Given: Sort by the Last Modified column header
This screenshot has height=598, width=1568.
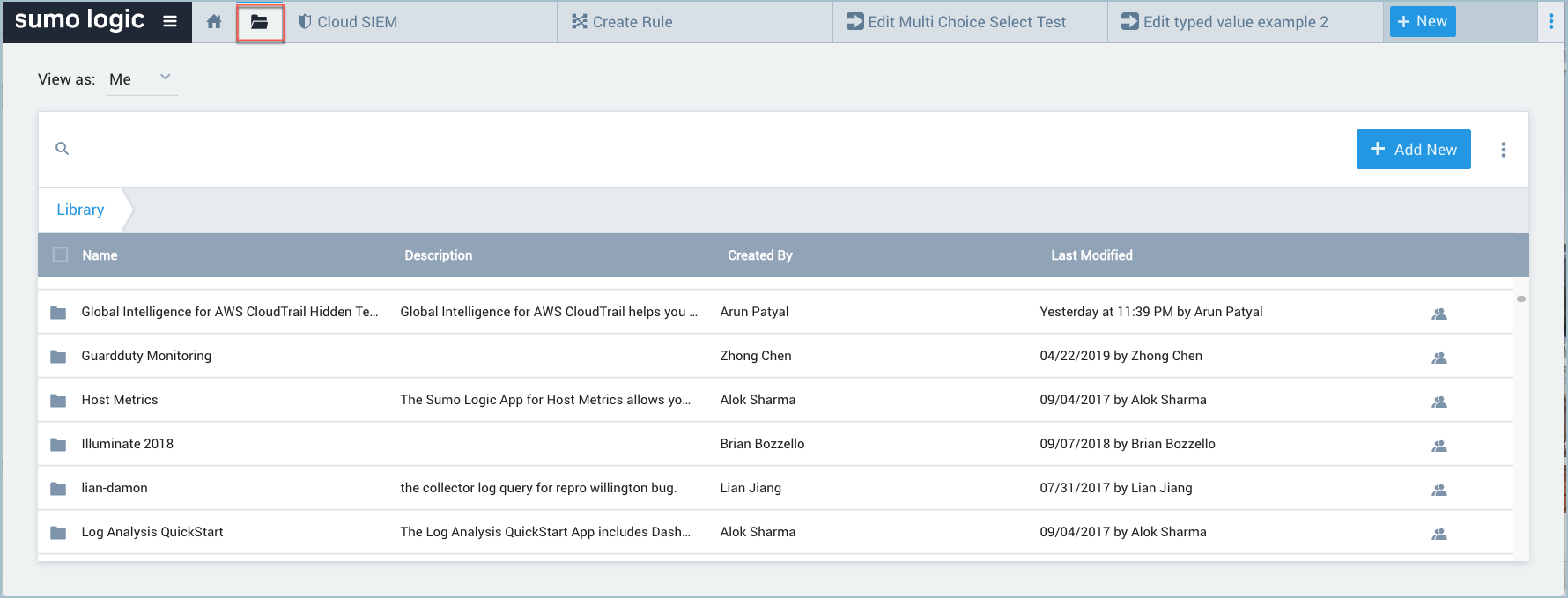Looking at the screenshot, I should [1091, 255].
